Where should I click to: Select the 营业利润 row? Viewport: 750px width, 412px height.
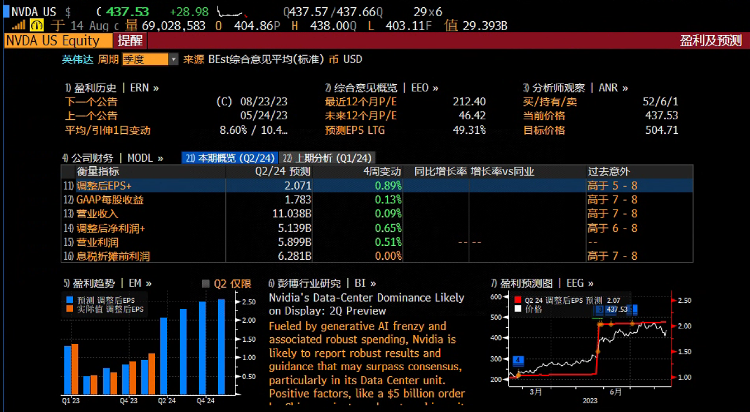tap(377, 242)
